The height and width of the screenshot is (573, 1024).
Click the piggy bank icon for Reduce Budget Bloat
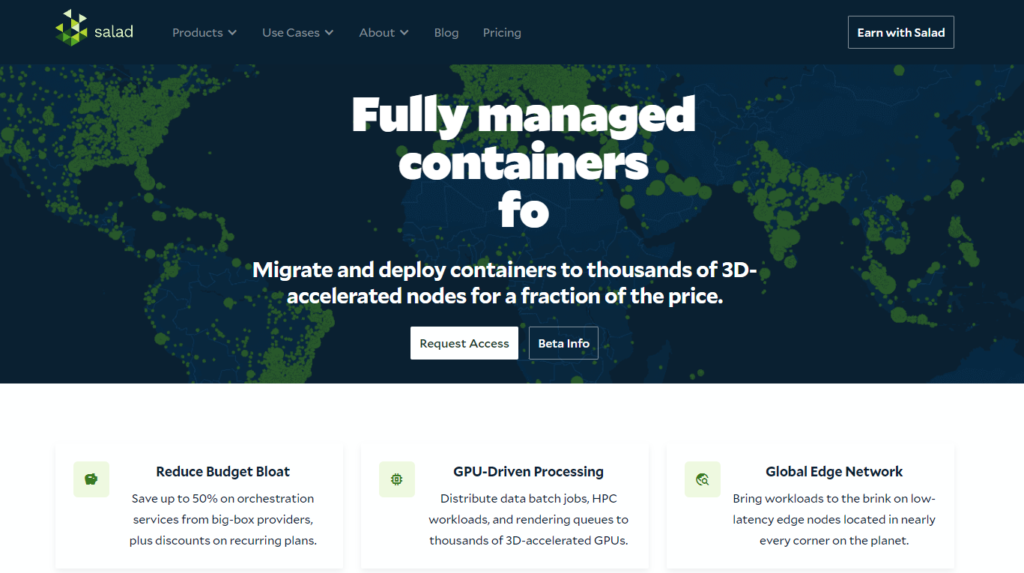pyautogui.click(x=91, y=479)
